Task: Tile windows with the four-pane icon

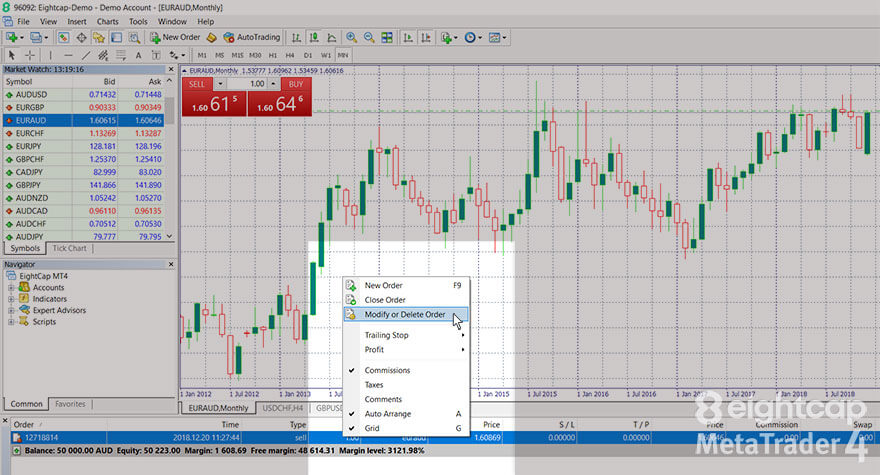Action: 387,38
